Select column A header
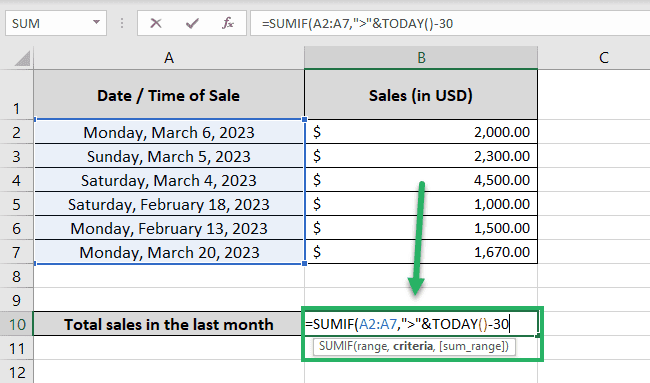The image size is (650, 383). pyautogui.click(x=169, y=58)
